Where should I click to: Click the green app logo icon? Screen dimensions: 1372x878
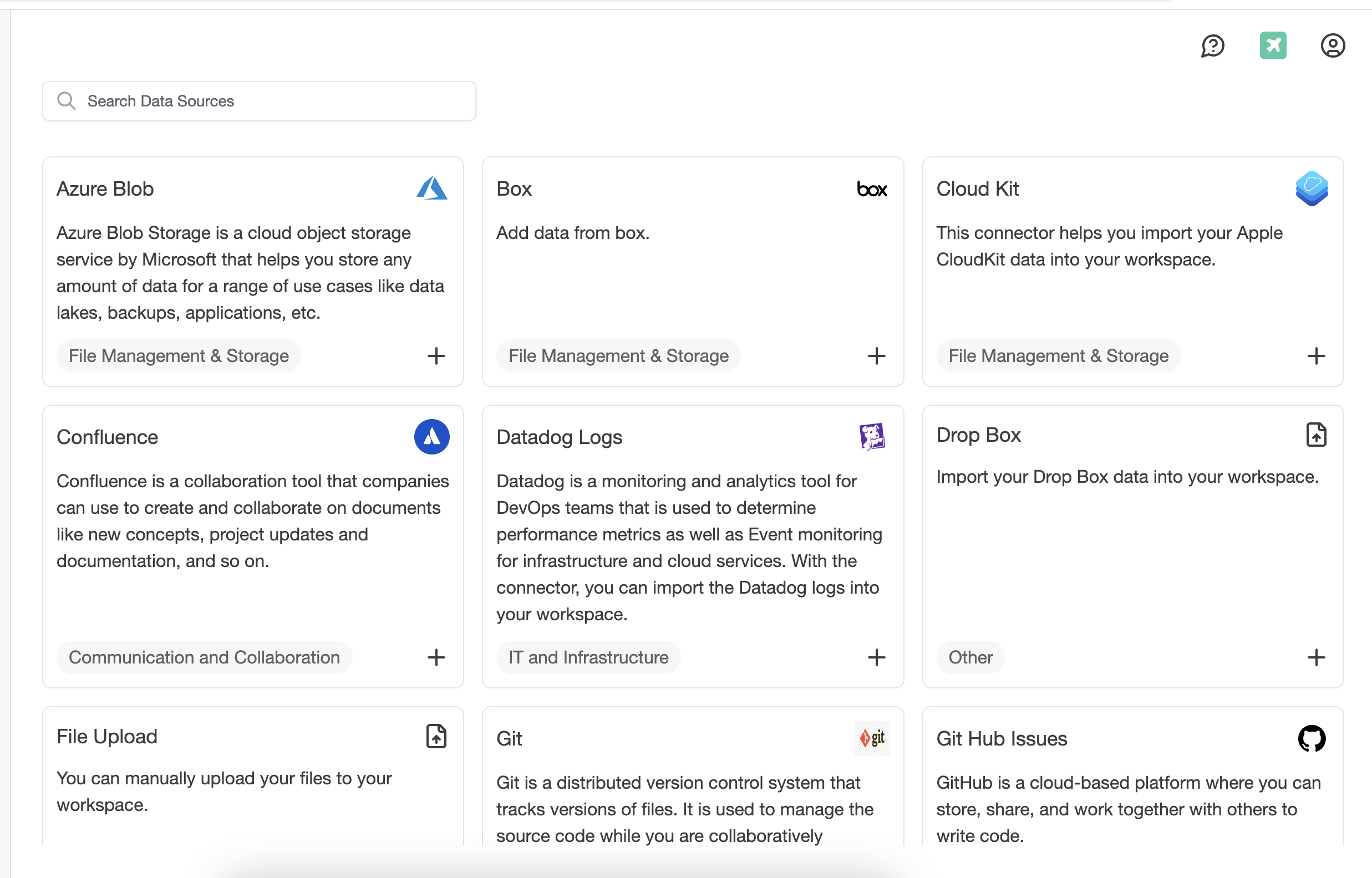[x=1273, y=45]
